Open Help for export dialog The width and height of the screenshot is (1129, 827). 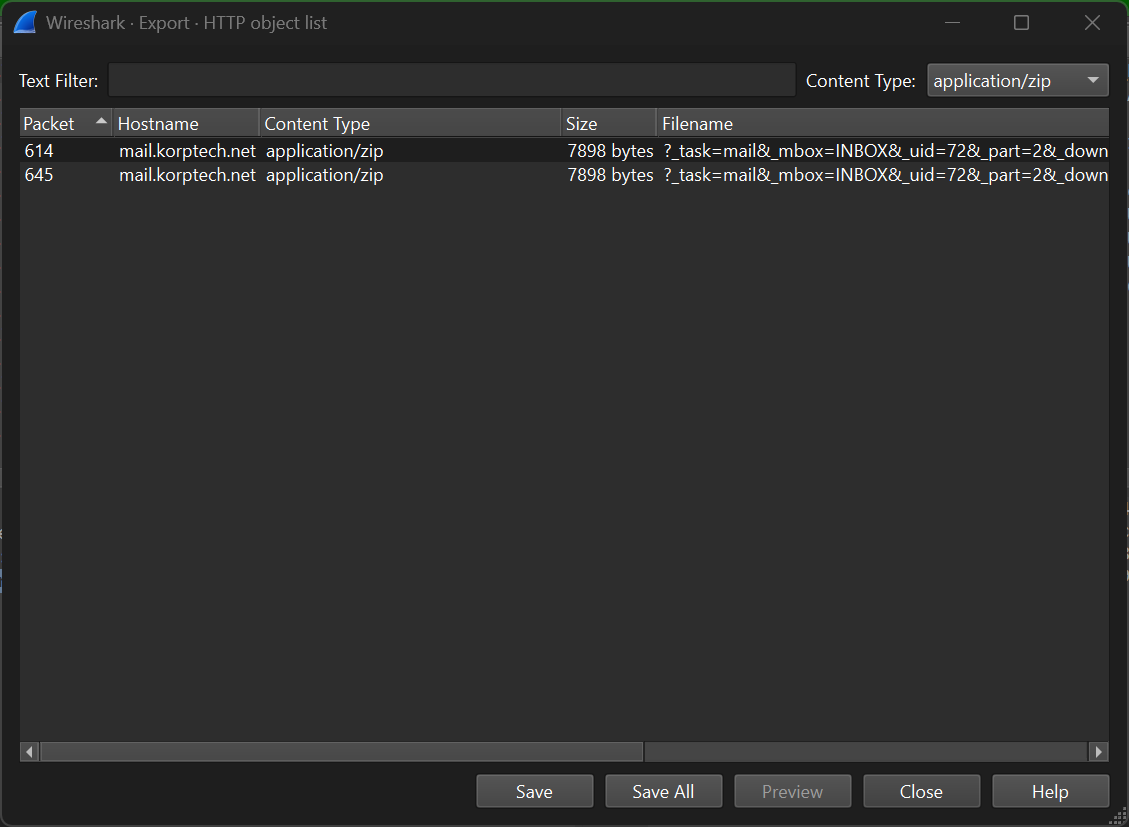point(1050,791)
